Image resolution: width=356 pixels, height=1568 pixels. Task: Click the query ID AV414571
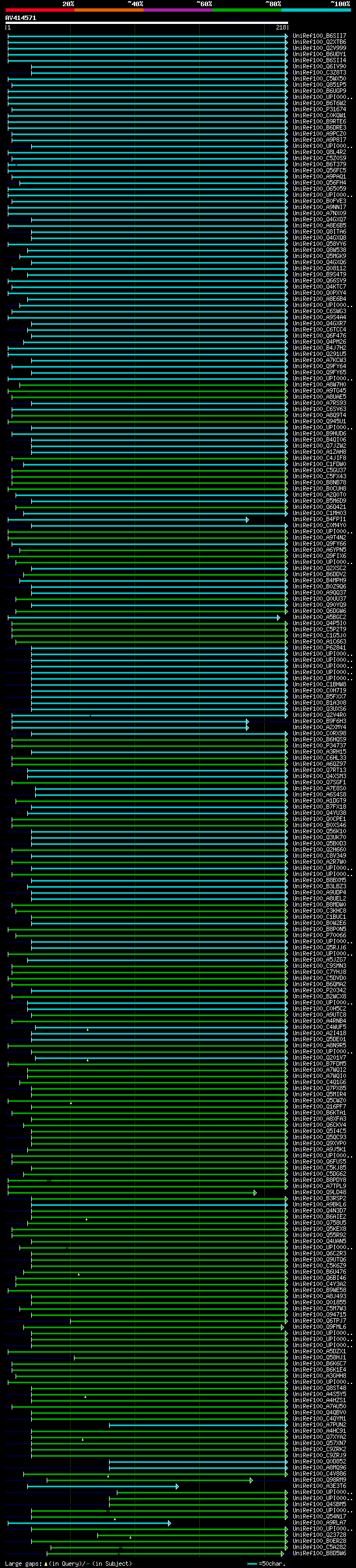click(21, 18)
